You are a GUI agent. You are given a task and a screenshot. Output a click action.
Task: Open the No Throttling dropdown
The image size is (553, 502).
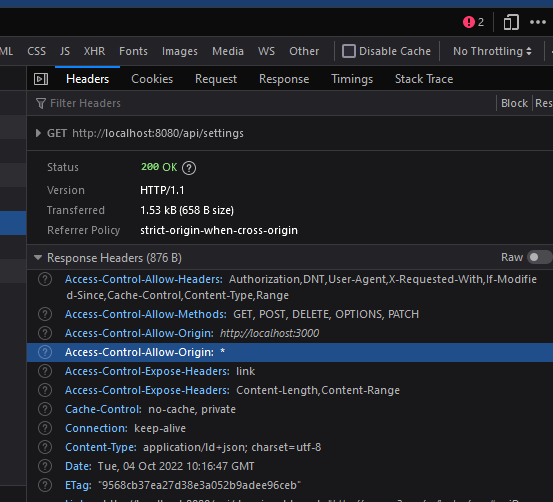[492, 51]
